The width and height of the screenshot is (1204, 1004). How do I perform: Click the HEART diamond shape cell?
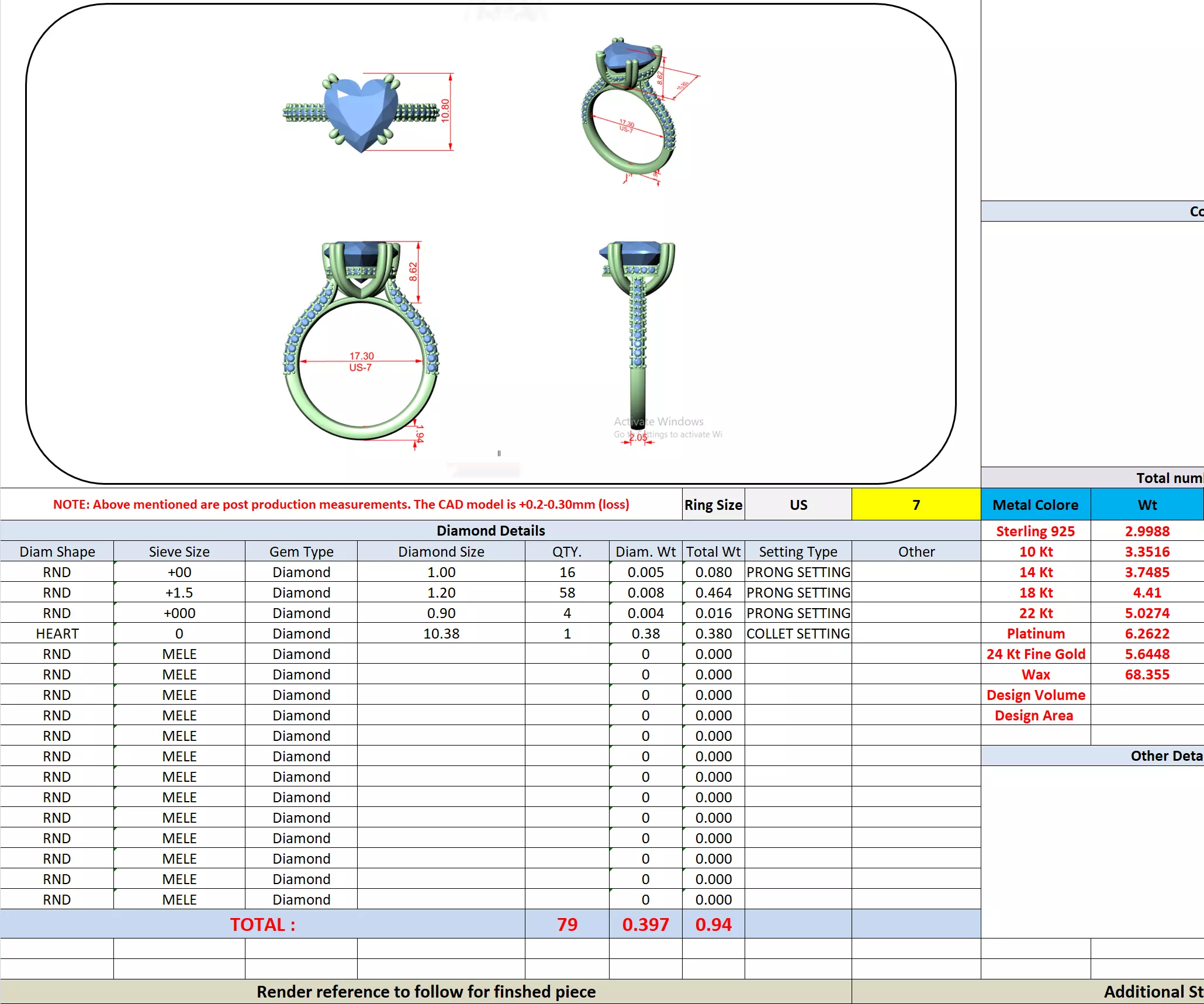[x=57, y=633]
